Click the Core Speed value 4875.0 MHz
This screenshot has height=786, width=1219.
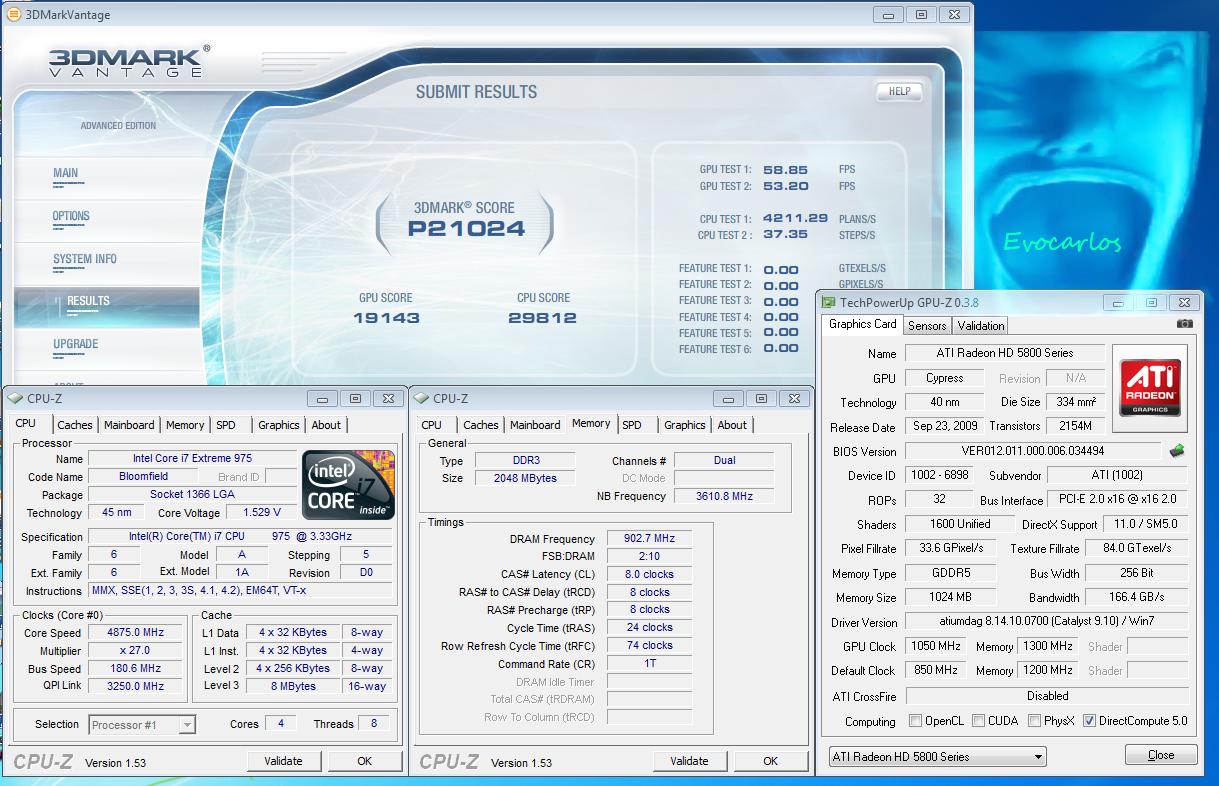(x=135, y=633)
